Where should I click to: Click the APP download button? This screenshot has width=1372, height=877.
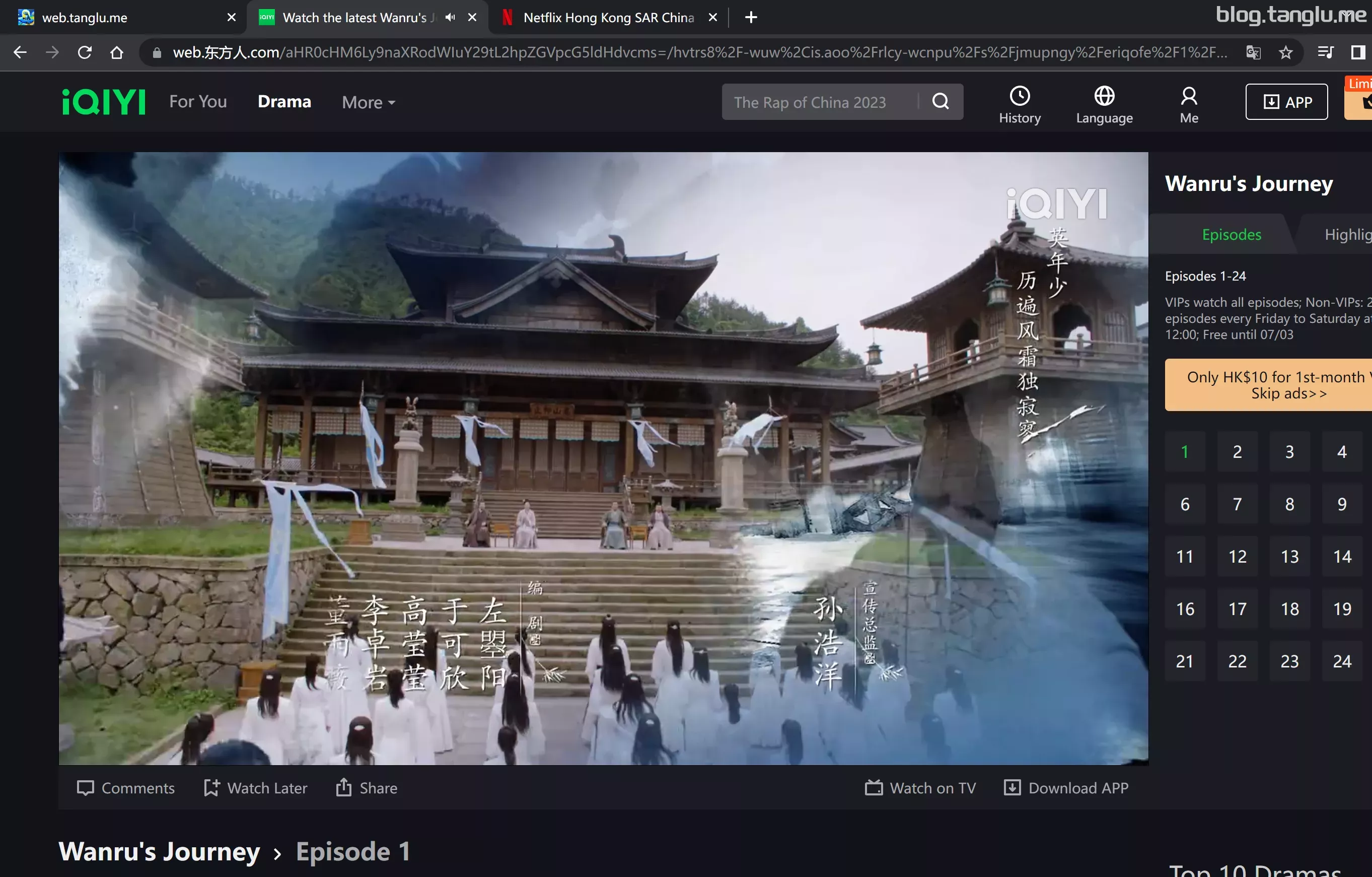1286,101
